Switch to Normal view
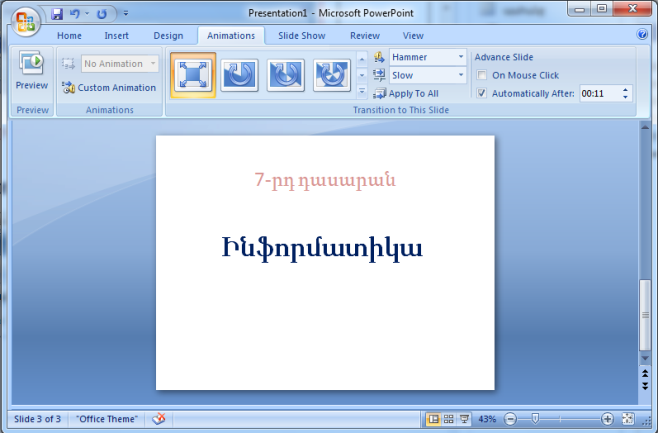 click(433, 419)
